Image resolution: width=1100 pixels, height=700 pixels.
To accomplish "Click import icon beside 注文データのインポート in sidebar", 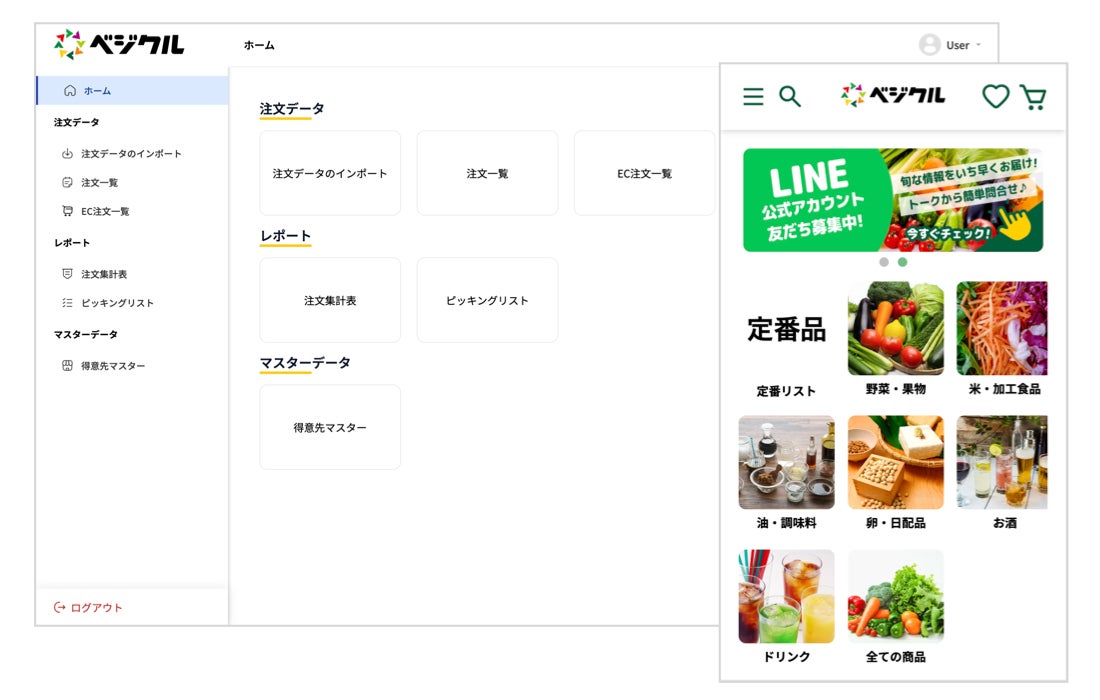I will (67, 154).
